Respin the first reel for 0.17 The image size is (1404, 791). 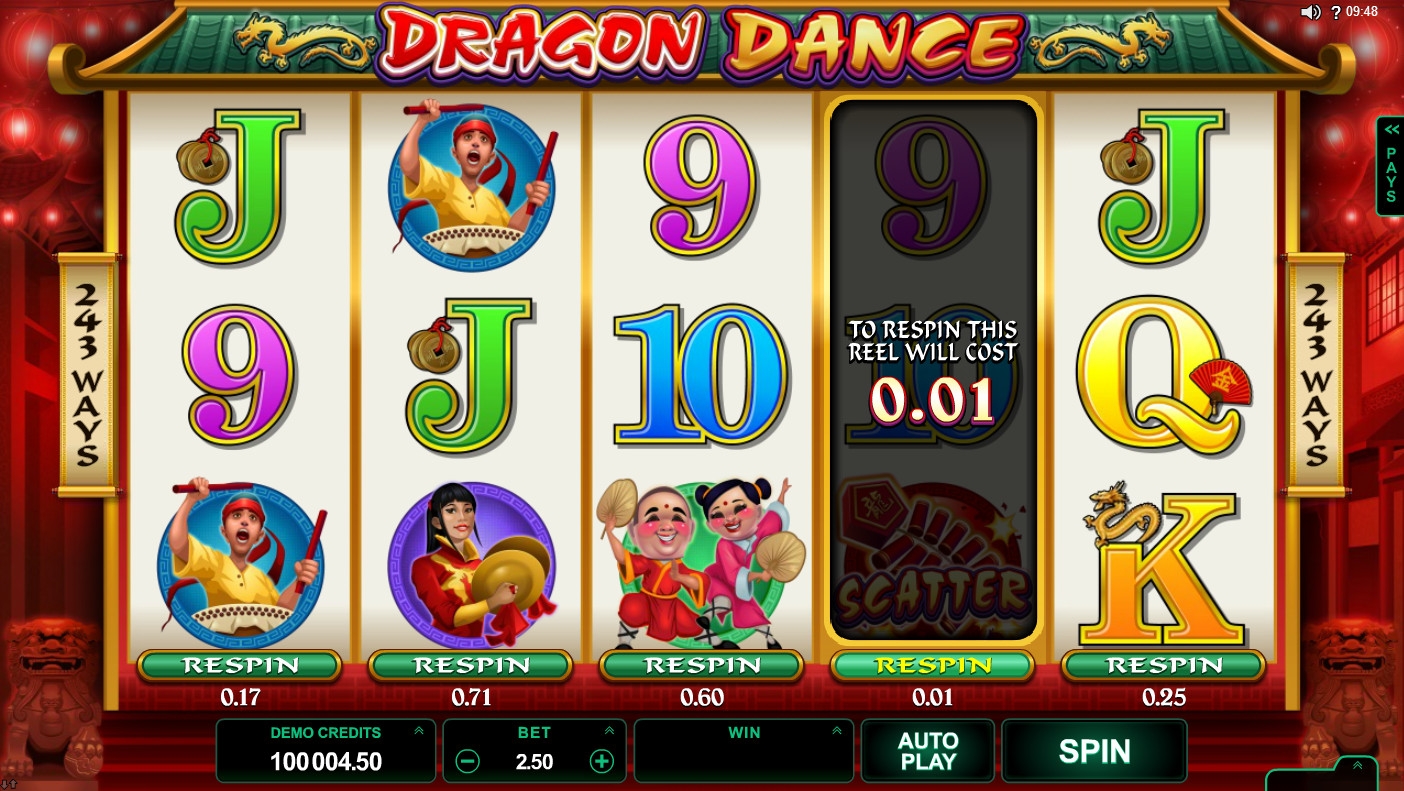[x=240, y=665]
